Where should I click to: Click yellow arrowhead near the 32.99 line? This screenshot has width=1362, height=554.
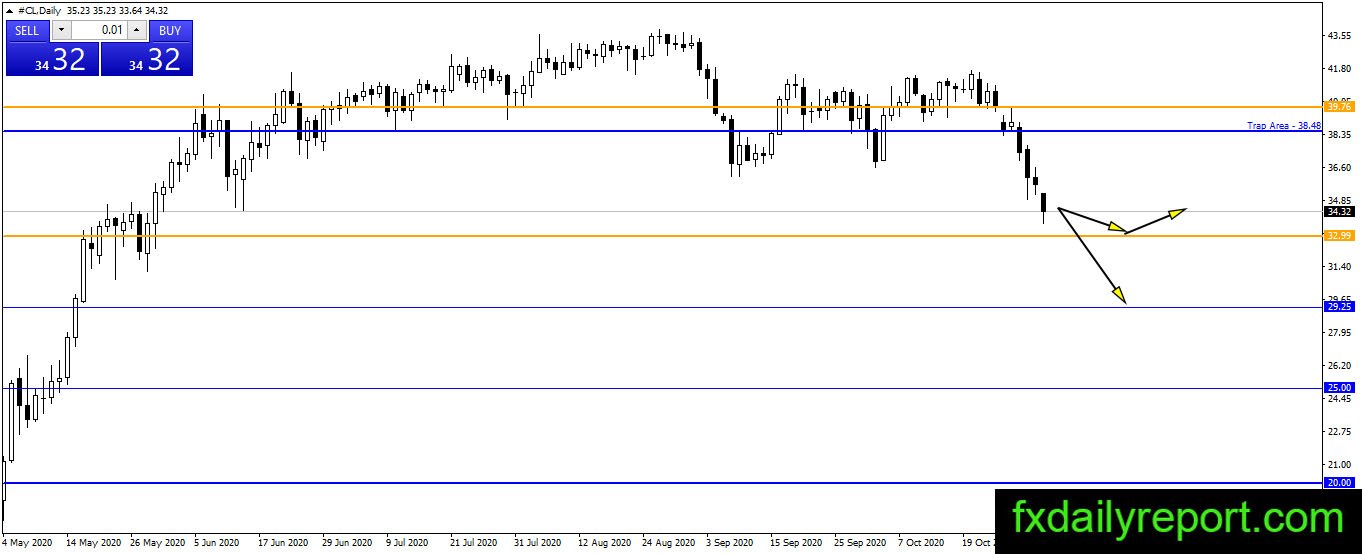[1116, 229]
